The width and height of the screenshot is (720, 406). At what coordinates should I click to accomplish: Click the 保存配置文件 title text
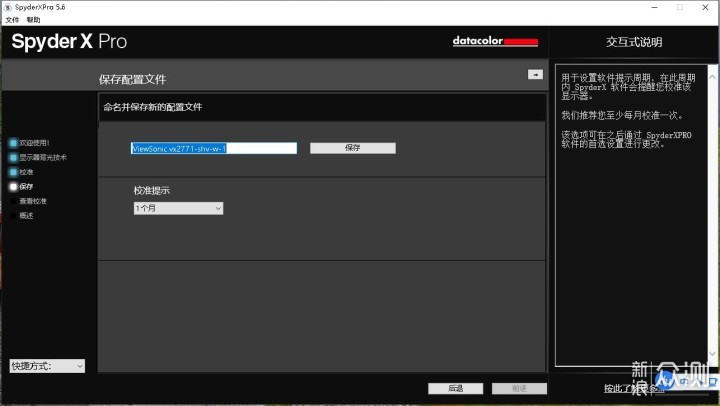(132, 79)
